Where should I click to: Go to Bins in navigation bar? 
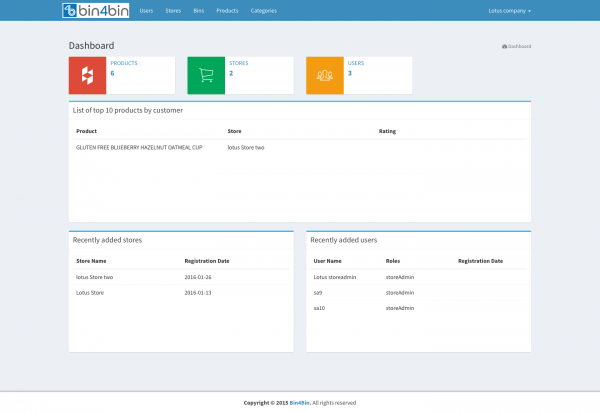coord(198,10)
